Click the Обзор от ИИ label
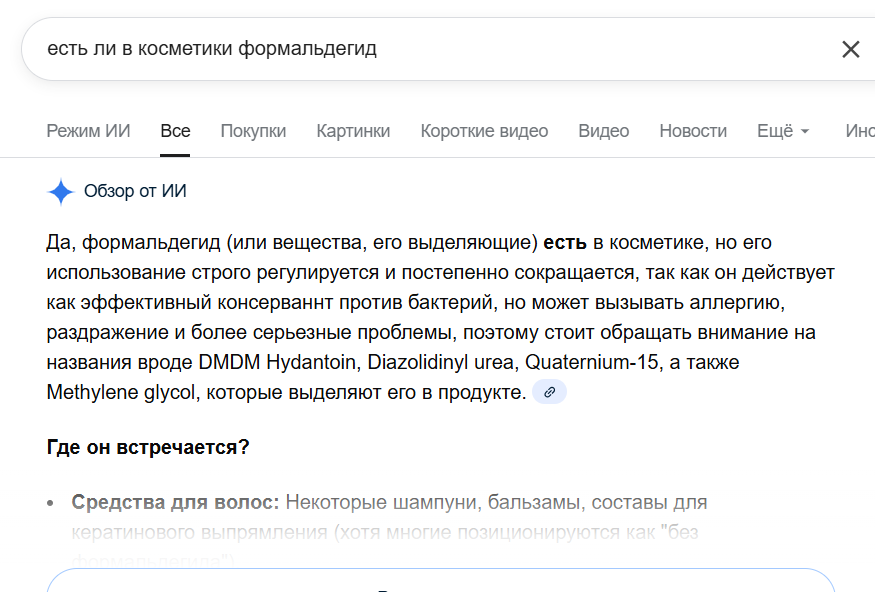Image resolution: width=875 pixels, height=592 pixels. 135,191
